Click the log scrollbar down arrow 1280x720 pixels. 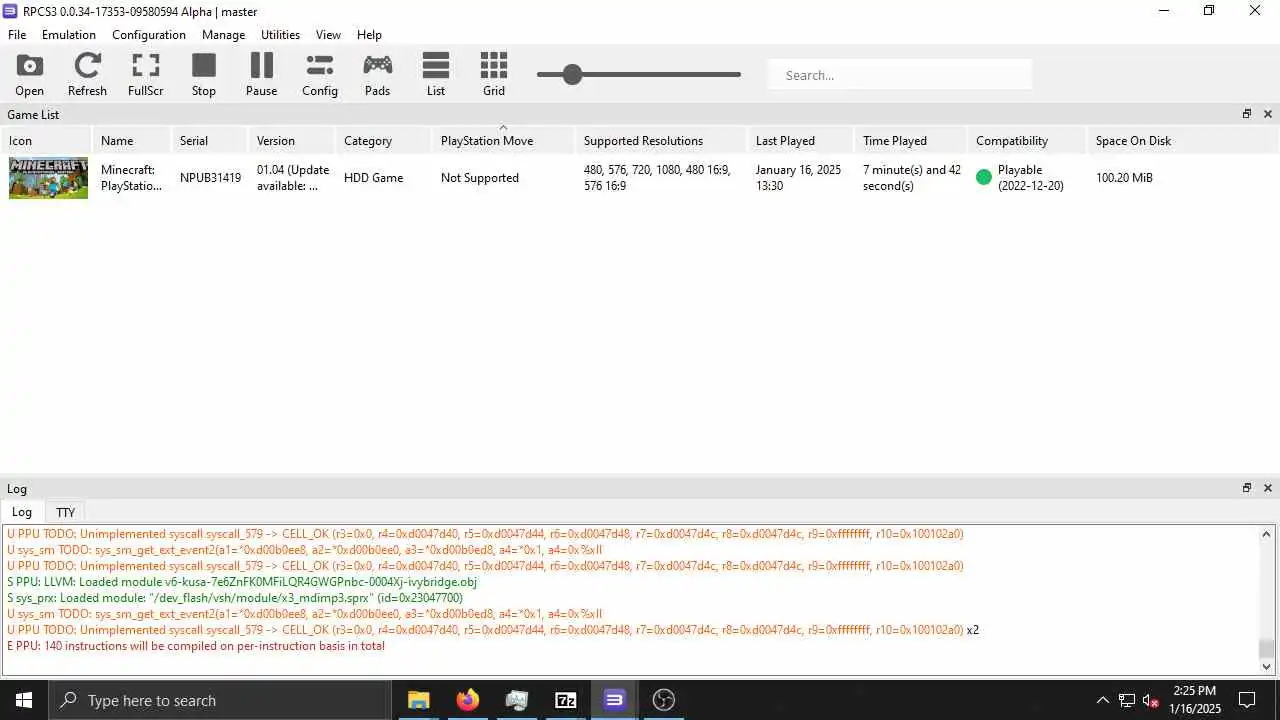pos(1267,666)
